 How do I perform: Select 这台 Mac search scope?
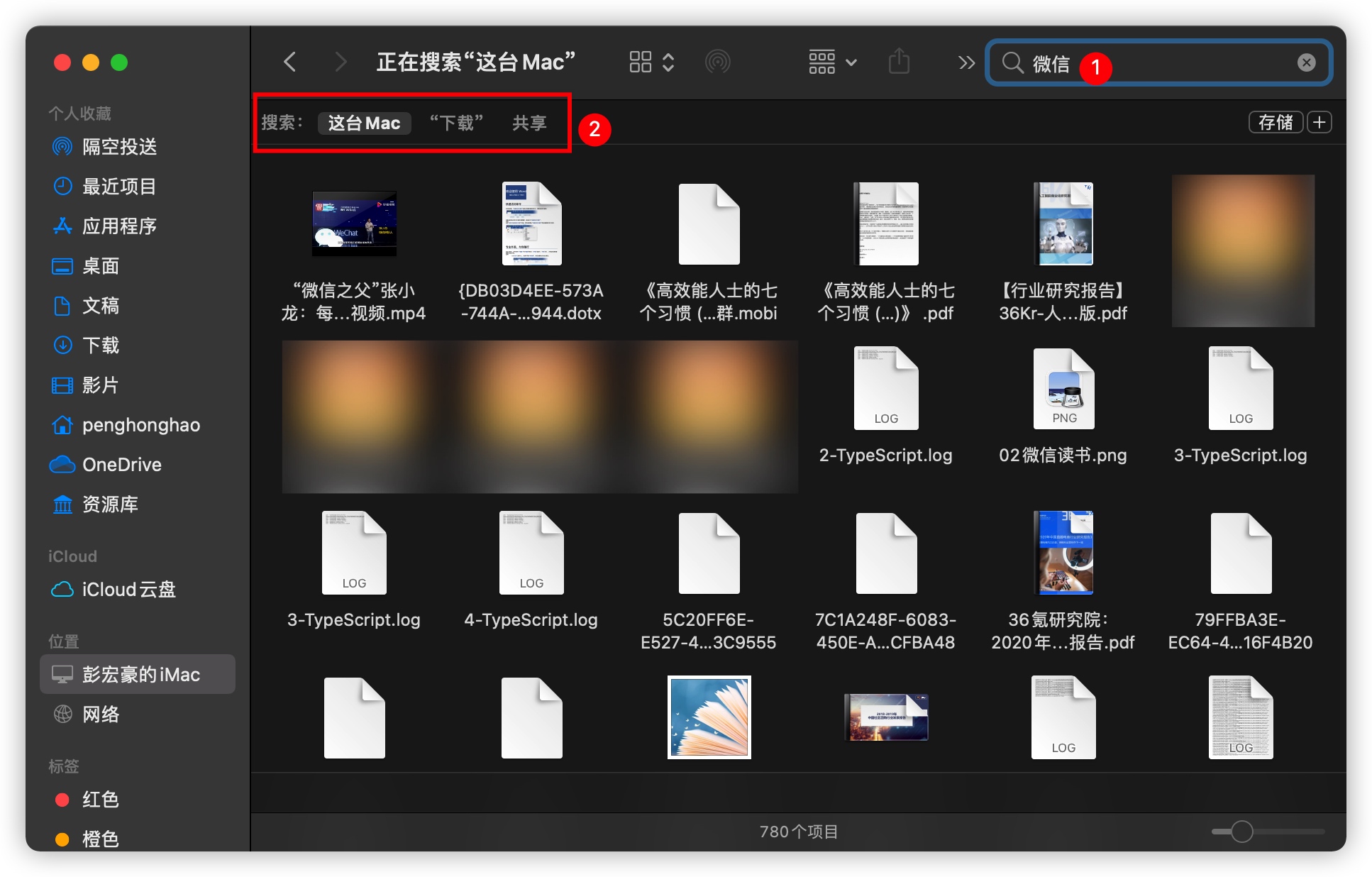click(x=363, y=123)
